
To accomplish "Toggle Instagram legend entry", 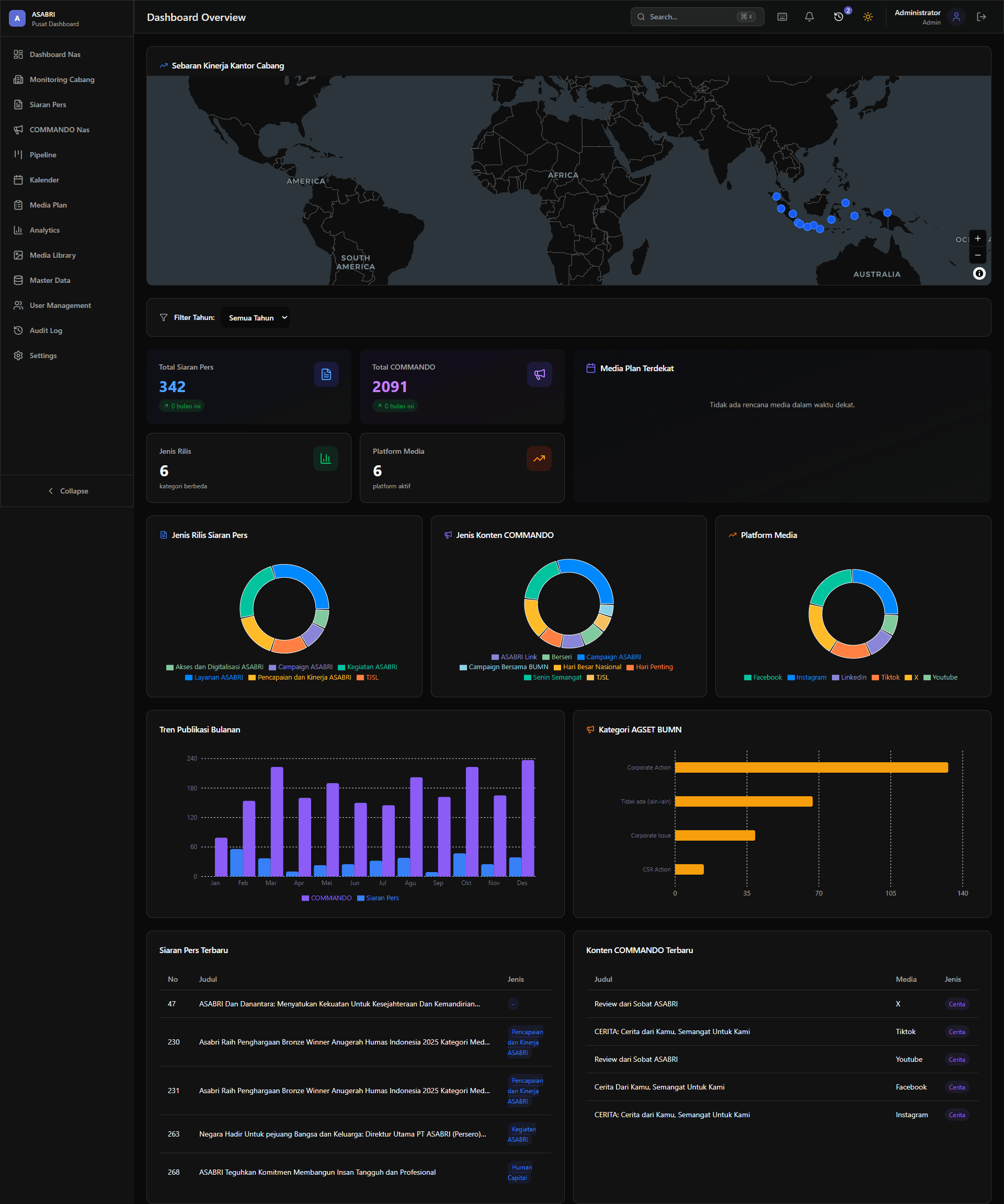I will click(807, 677).
